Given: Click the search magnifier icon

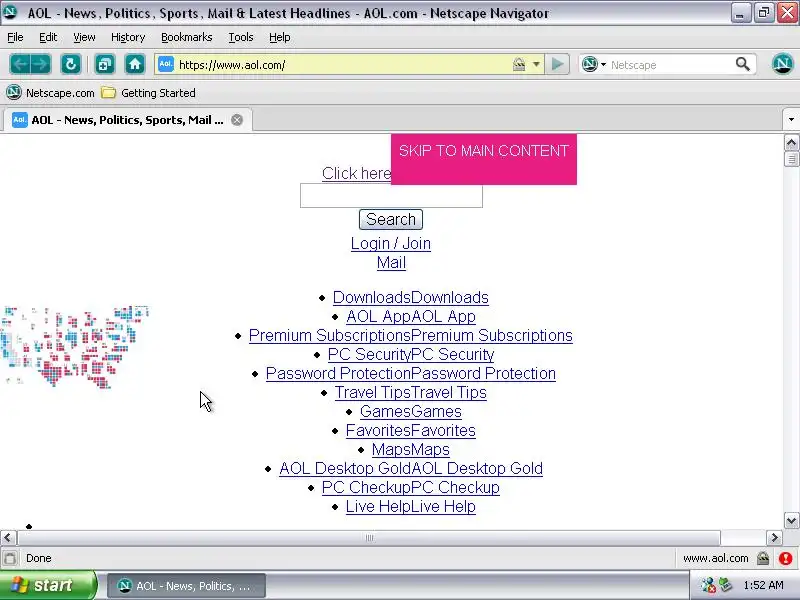Looking at the screenshot, I should coord(743,64).
